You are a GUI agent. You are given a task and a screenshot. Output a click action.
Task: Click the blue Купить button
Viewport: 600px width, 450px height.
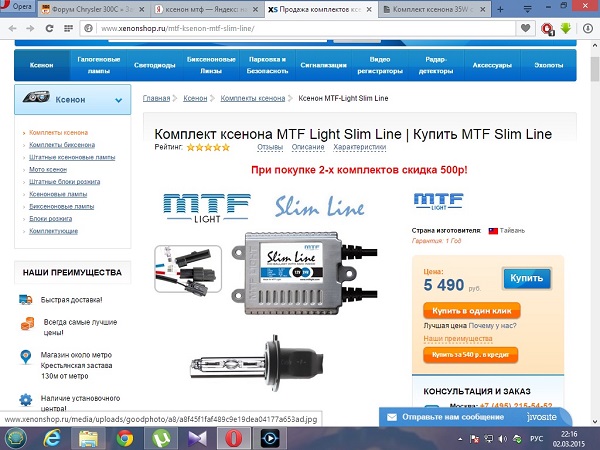click(x=527, y=278)
